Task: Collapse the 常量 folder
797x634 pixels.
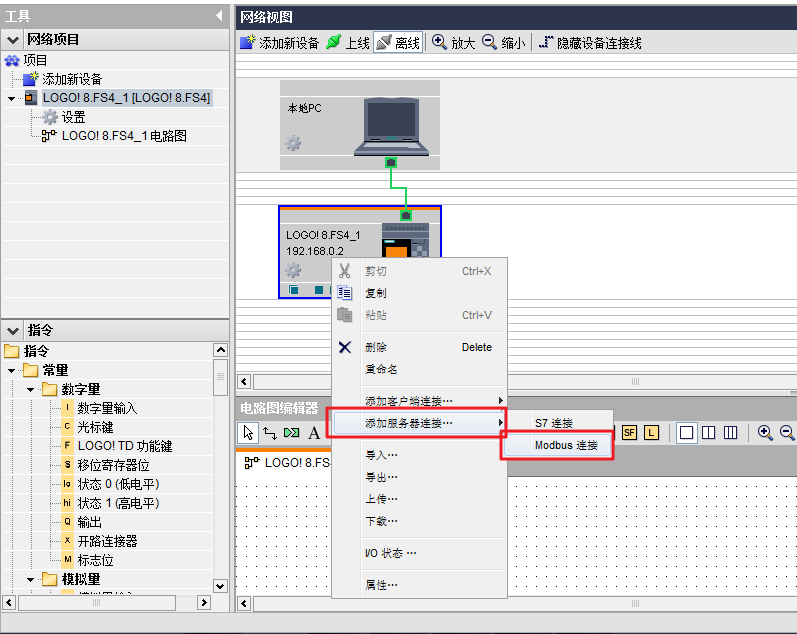Action: [x=12, y=371]
